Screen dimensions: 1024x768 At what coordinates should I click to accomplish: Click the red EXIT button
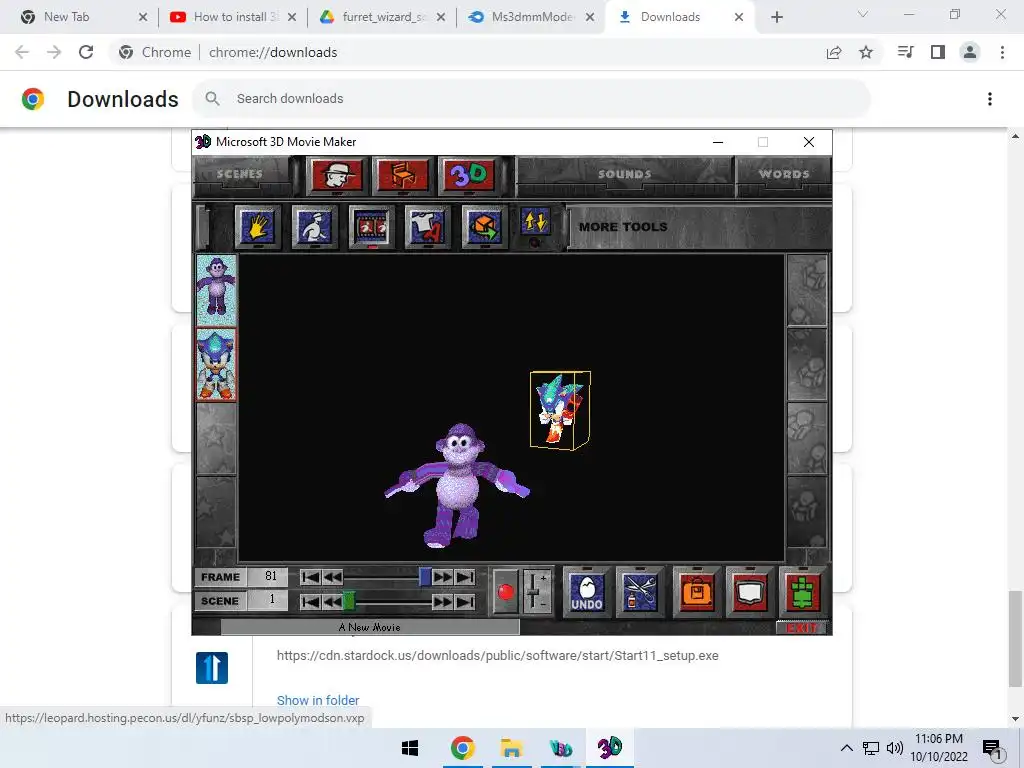pyautogui.click(x=802, y=628)
